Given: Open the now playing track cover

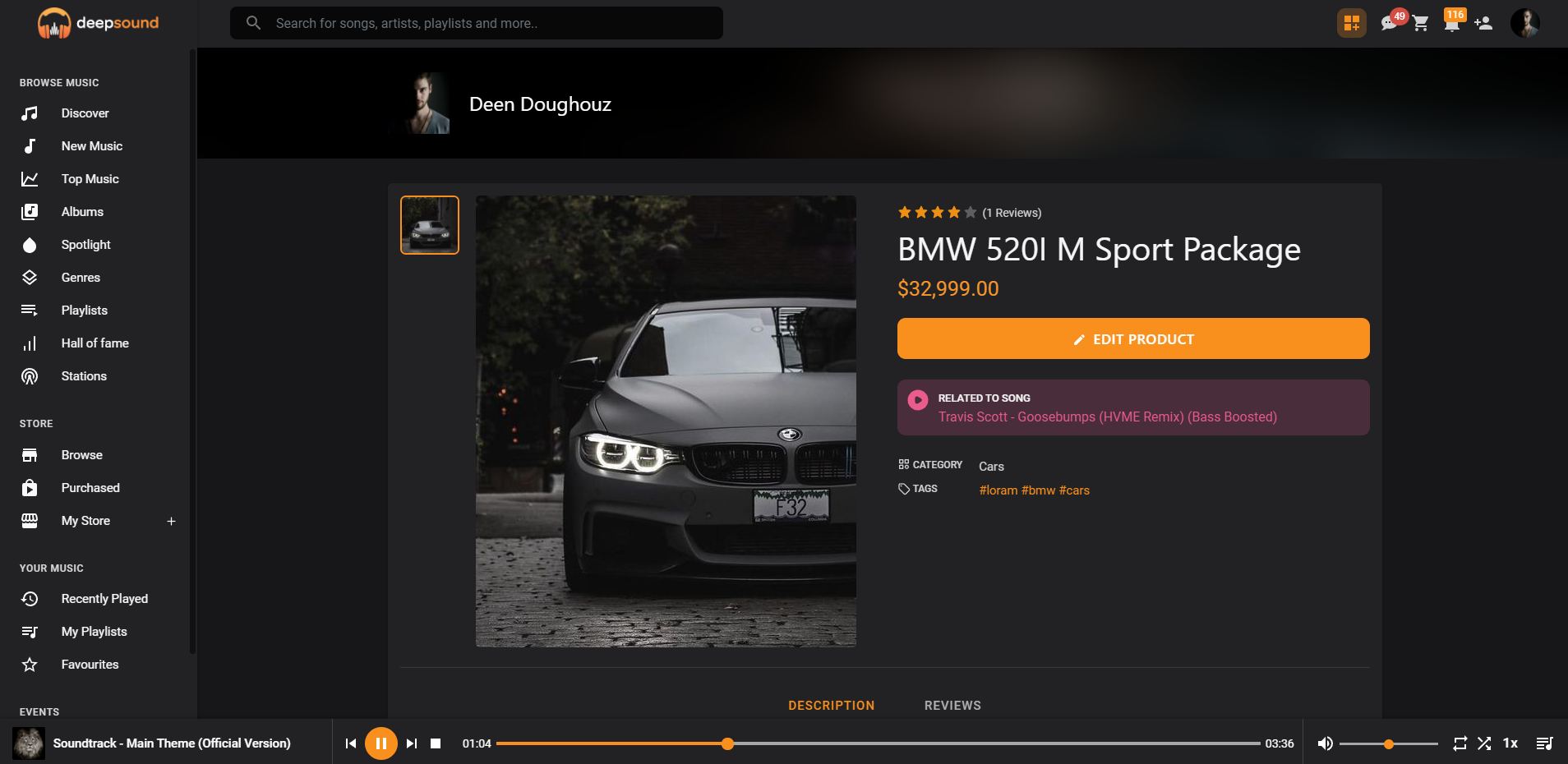Looking at the screenshot, I should click(29, 743).
